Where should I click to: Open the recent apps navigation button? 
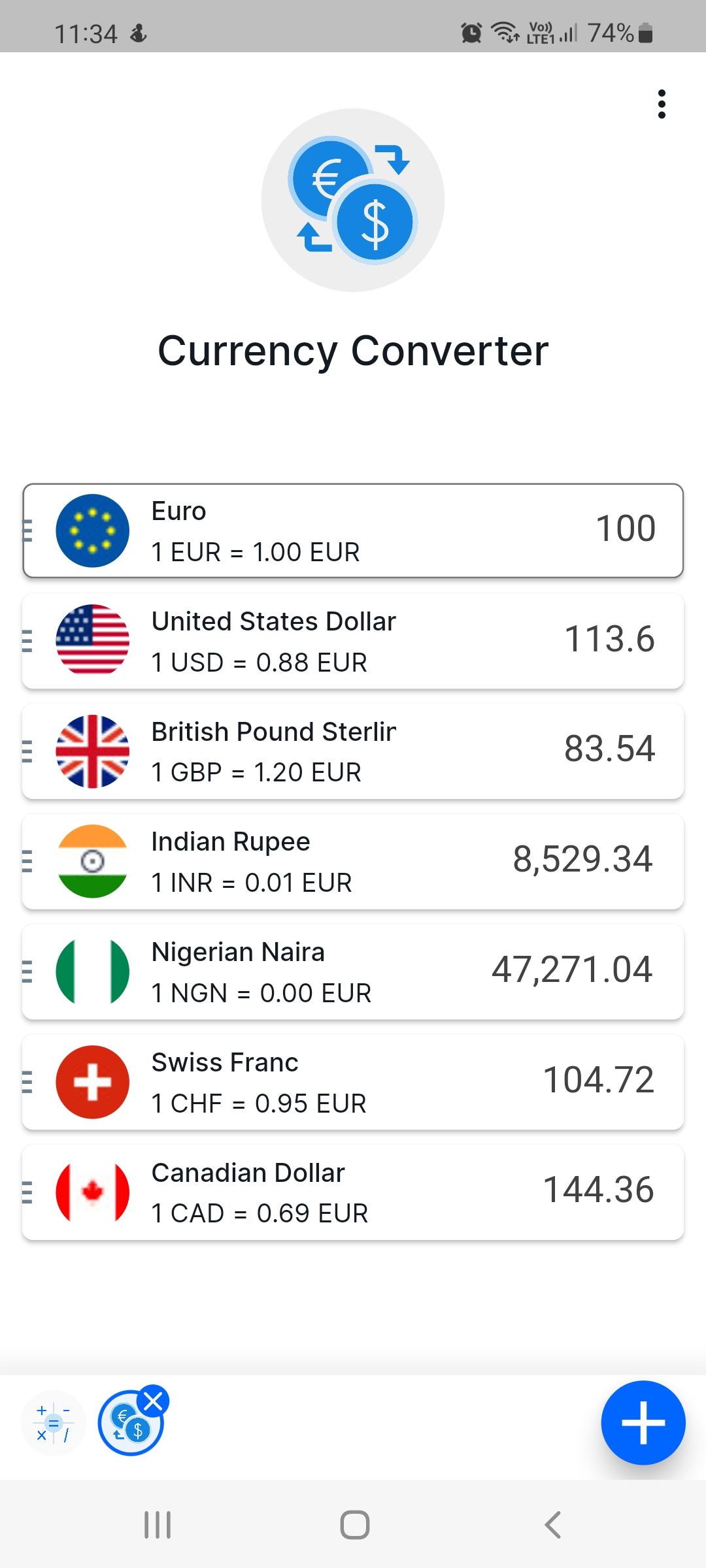point(158,1525)
